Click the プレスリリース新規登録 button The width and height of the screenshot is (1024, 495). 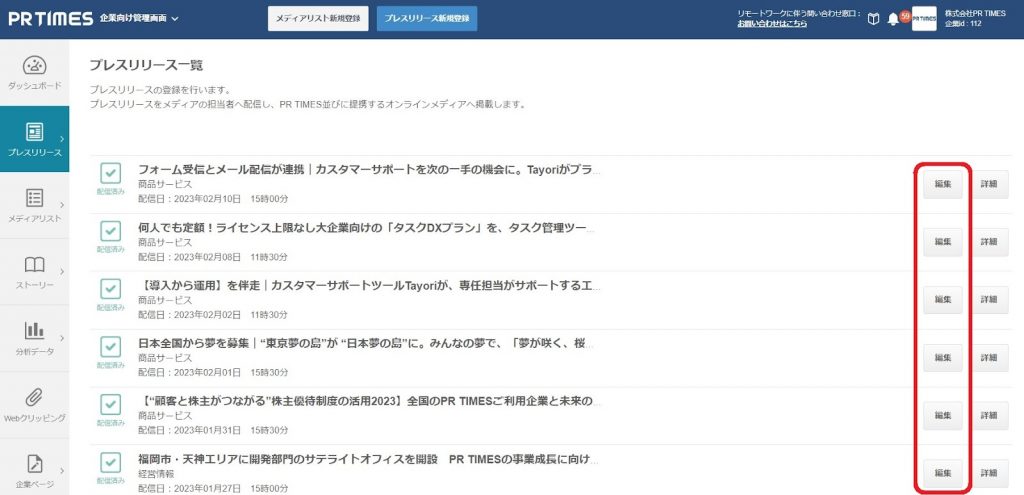tap(427, 19)
